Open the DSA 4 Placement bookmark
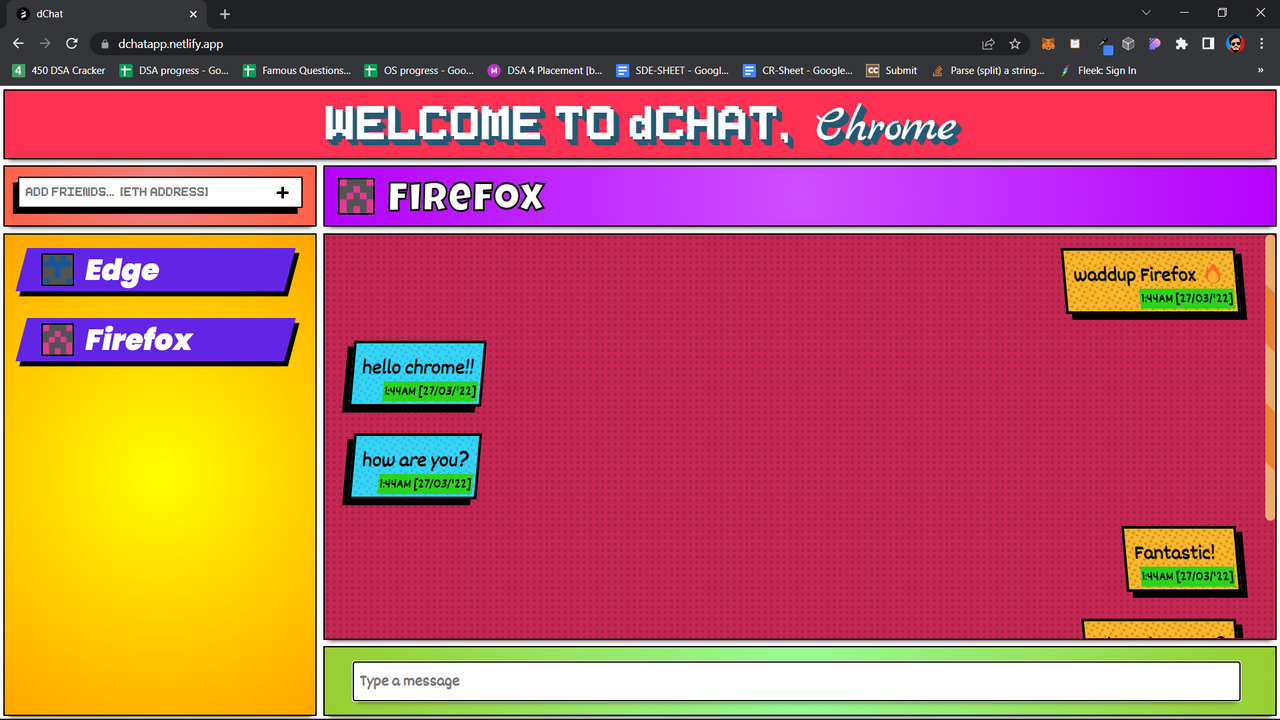This screenshot has width=1280, height=720. click(545, 71)
